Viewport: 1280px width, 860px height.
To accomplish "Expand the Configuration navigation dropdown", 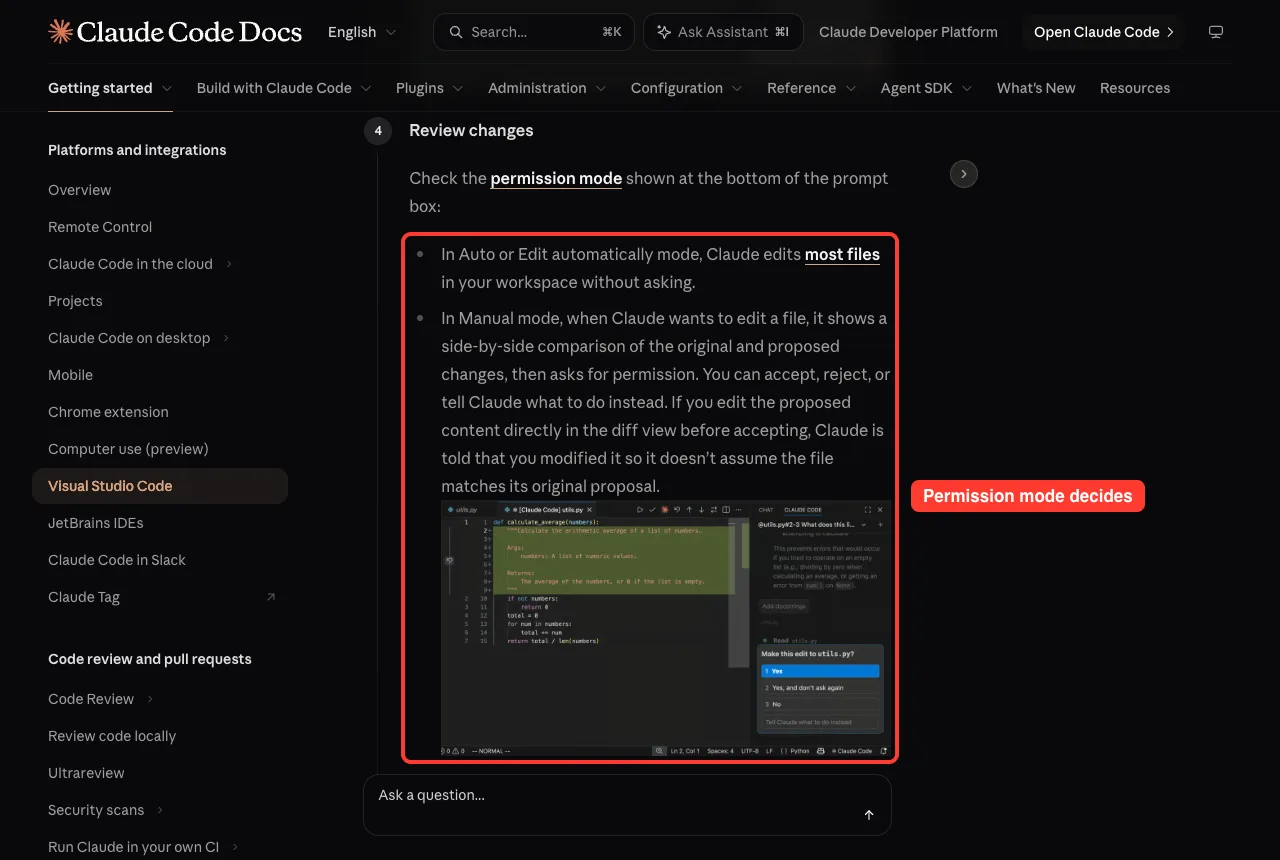I will 687,88.
